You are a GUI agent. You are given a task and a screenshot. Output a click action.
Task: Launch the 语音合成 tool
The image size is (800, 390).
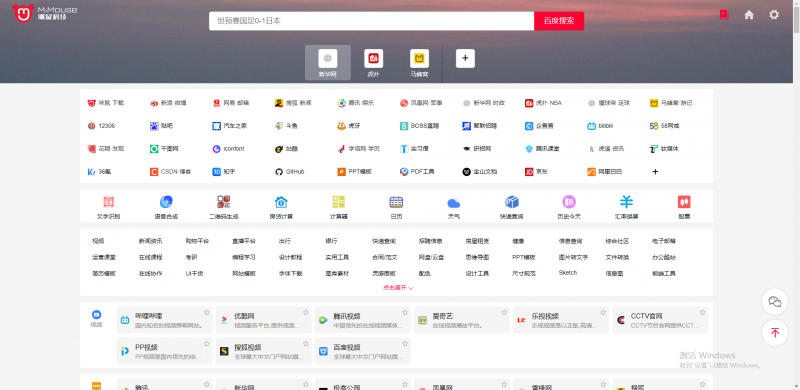(x=166, y=208)
